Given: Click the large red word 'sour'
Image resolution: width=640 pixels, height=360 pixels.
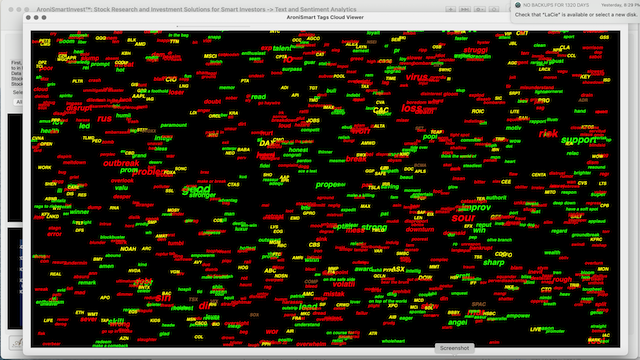Looking at the screenshot, I should 463,218.
